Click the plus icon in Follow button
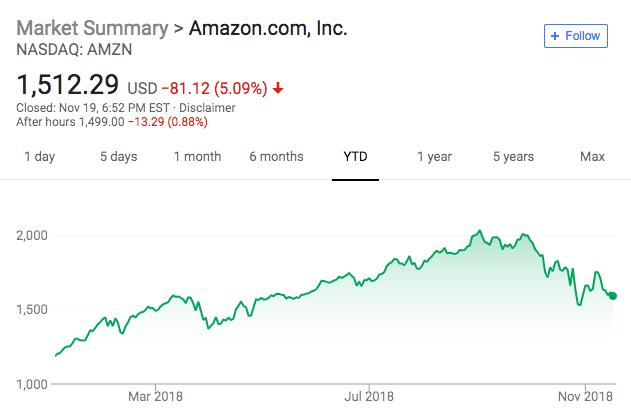The width and height of the screenshot is (631, 416). [x=555, y=36]
